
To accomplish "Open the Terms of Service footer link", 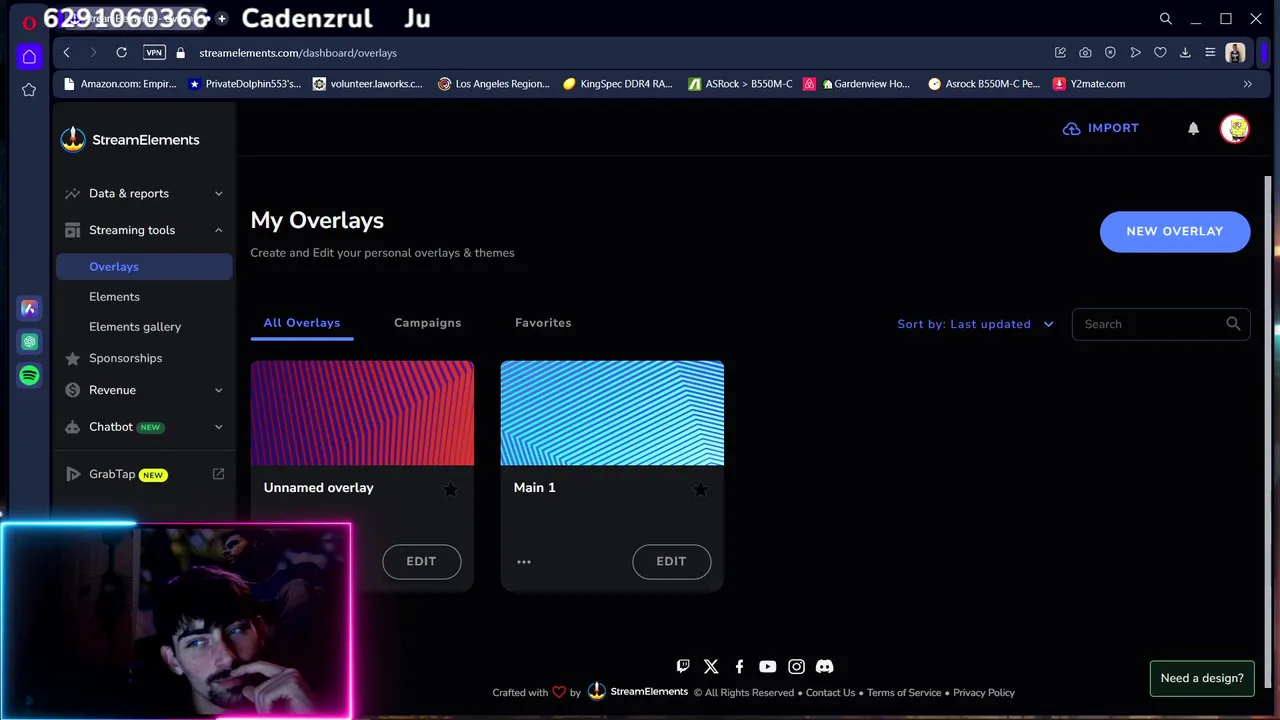I will coord(904,692).
